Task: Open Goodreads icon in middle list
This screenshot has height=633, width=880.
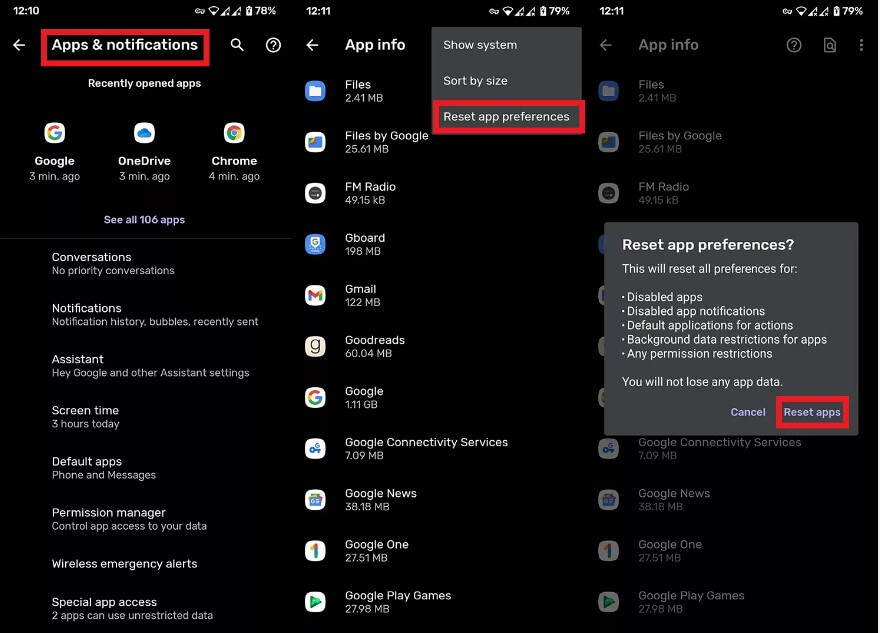Action: (x=315, y=346)
